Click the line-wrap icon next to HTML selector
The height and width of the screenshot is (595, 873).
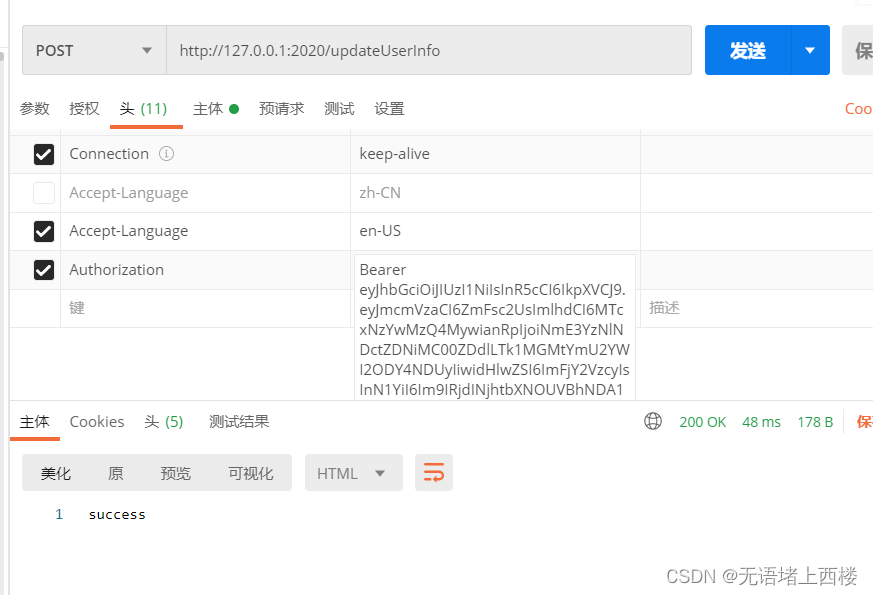434,472
